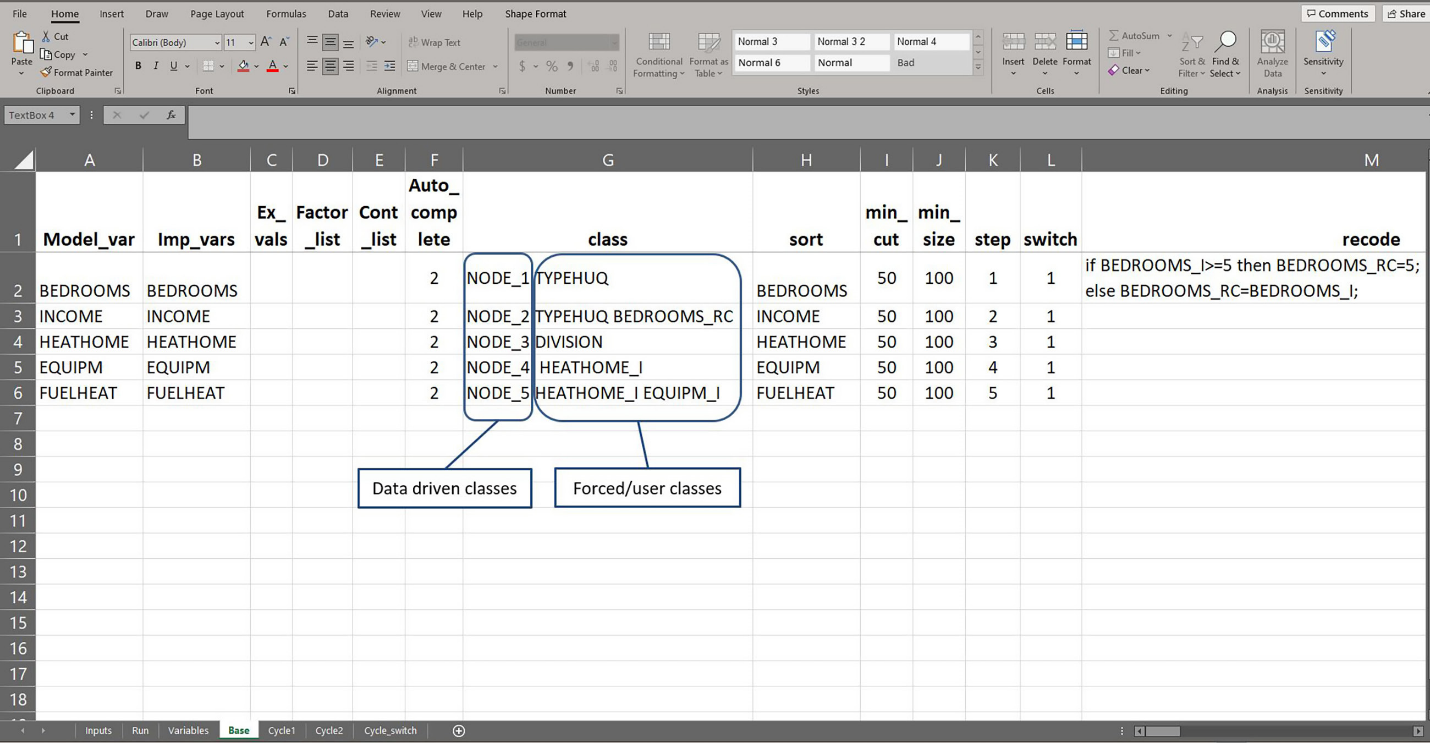Click the Find & Select magnifier icon
The height and width of the screenshot is (743, 1430).
pyautogui.click(x=1225, y=42)
